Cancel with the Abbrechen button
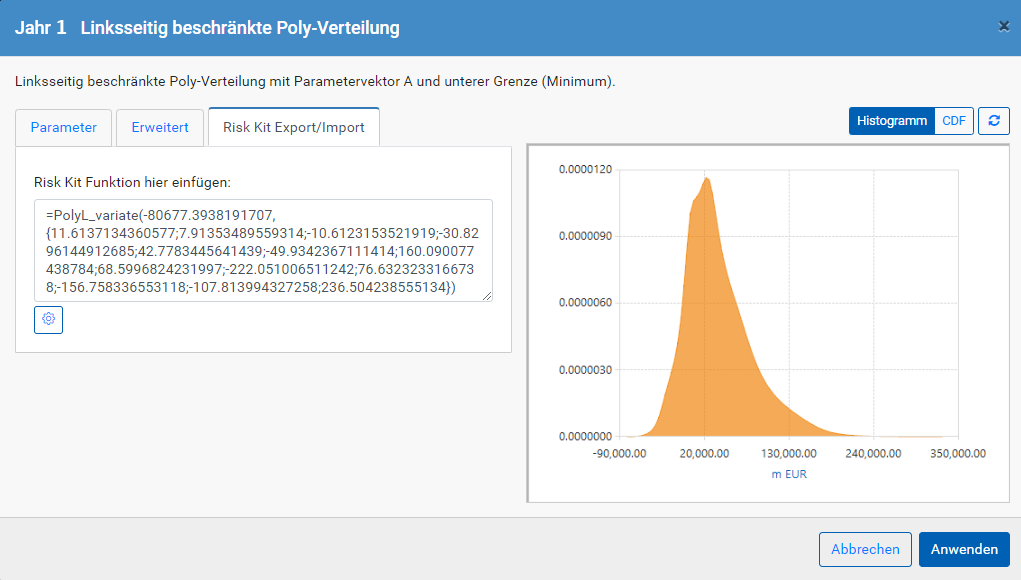Screen dimensions: 1021x580 pos(865,549)
